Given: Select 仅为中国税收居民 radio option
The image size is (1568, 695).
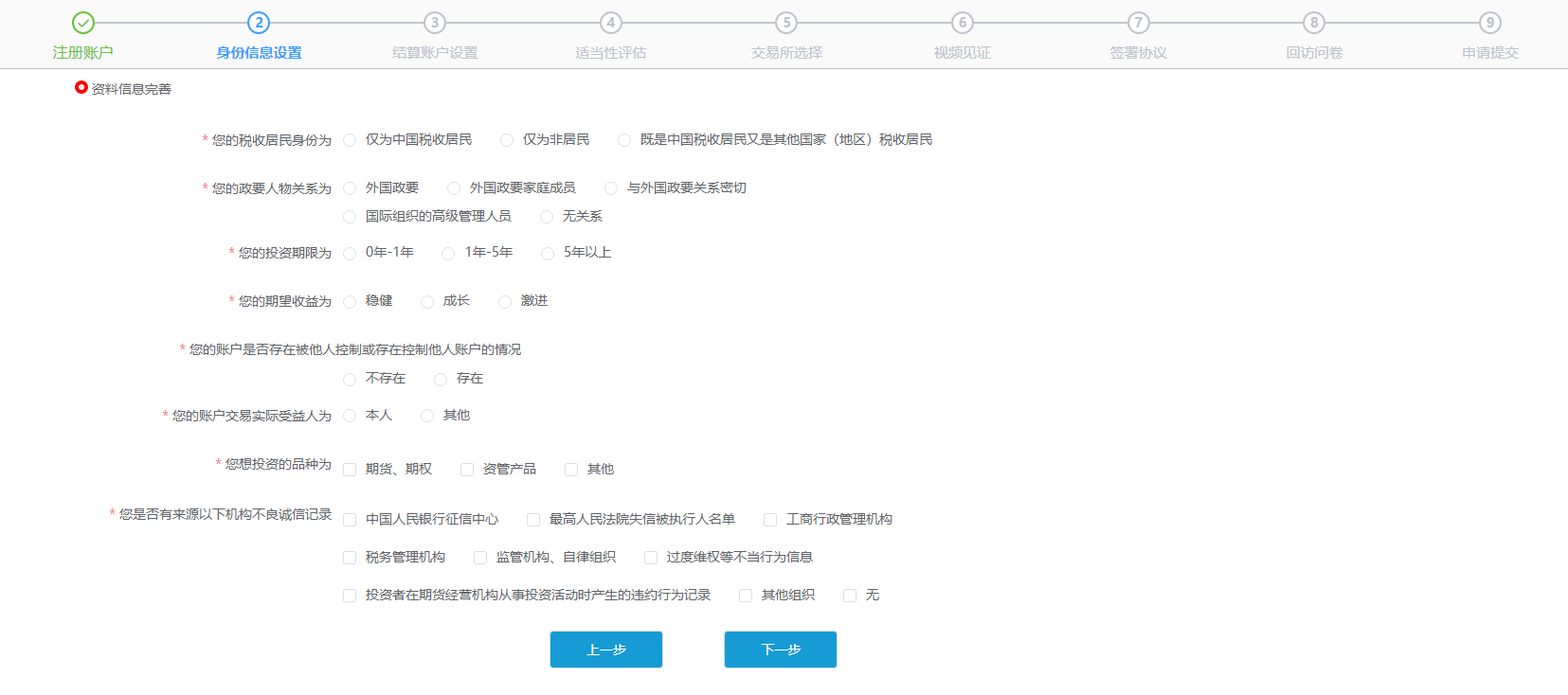Looking at the screenshot, I should (350, 140).
